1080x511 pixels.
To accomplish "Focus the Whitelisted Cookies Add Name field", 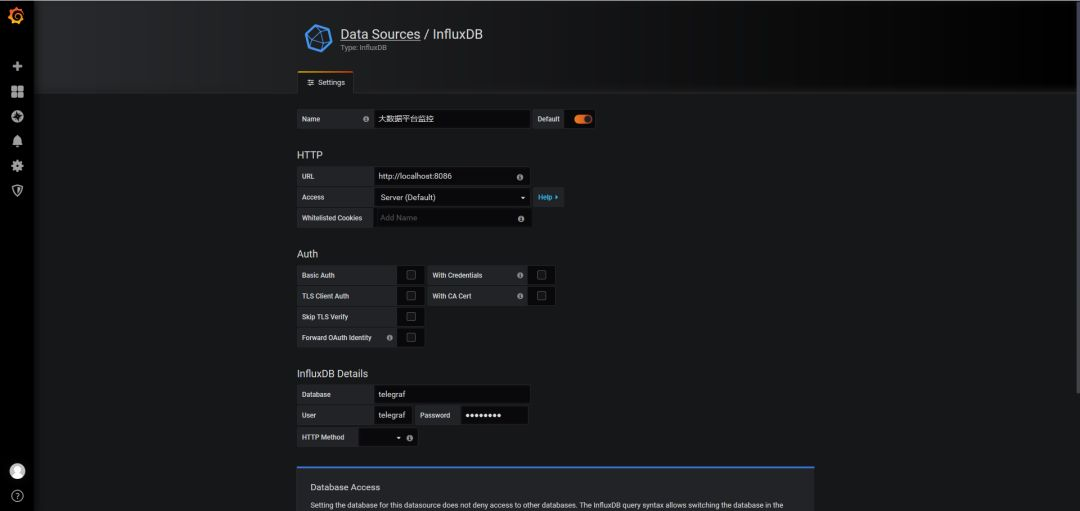I will pos(452,218).
